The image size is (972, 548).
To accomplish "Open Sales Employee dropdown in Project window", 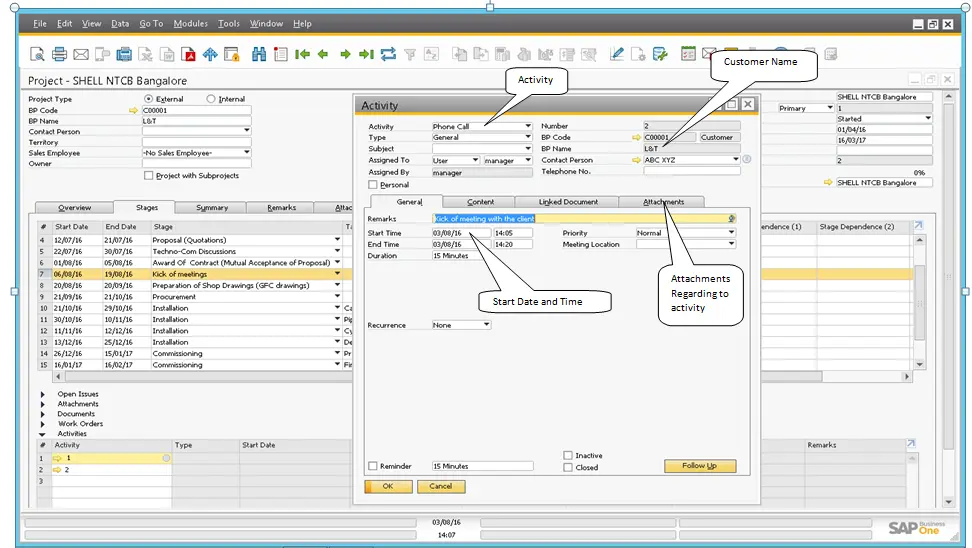I will coord(247,152).
